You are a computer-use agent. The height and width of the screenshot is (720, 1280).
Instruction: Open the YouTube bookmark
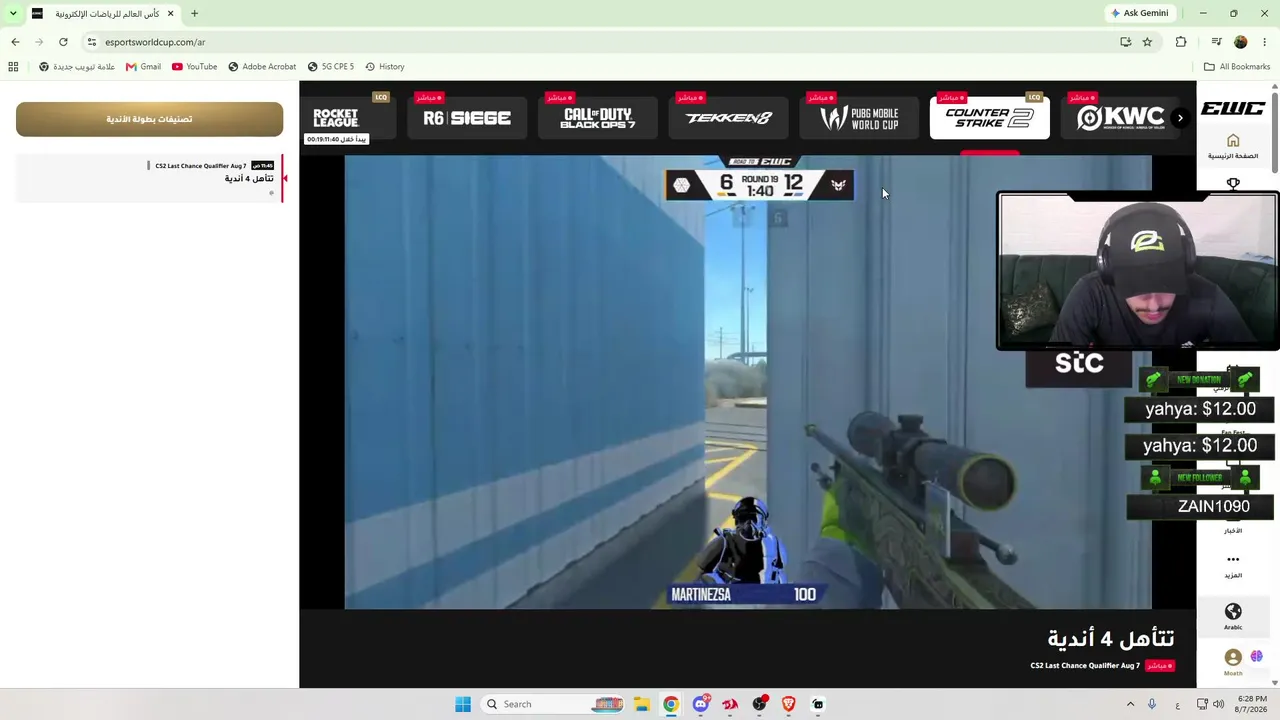[x=194, y=67]
